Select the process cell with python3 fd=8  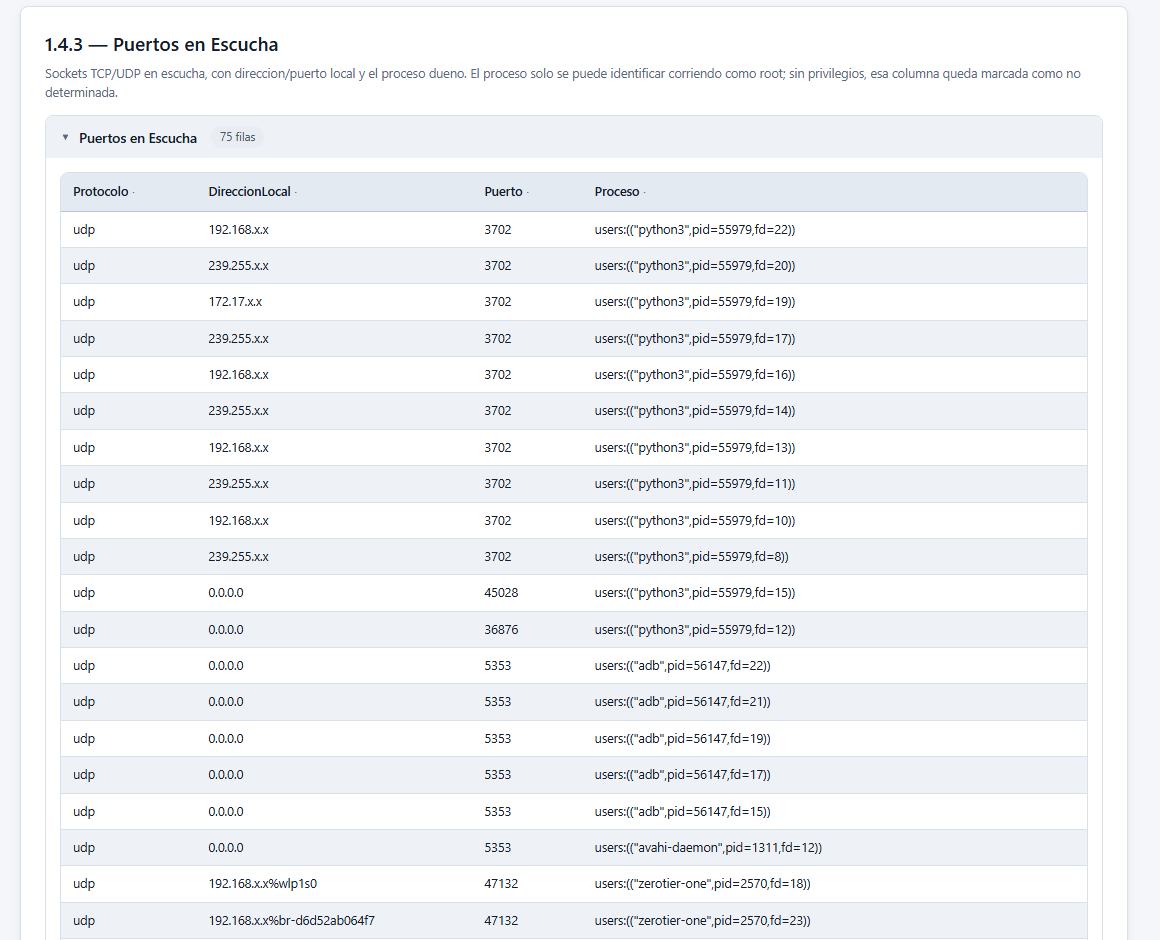coord(692,556)
